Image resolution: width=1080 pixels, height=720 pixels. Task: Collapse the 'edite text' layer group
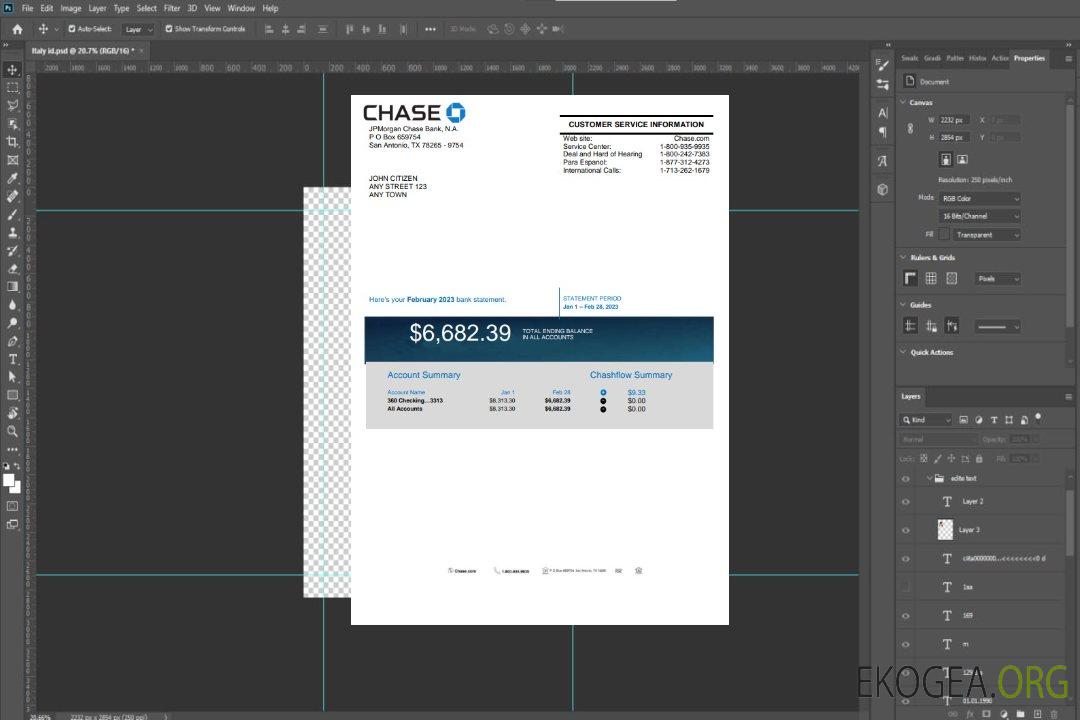(x=929, y=478)
